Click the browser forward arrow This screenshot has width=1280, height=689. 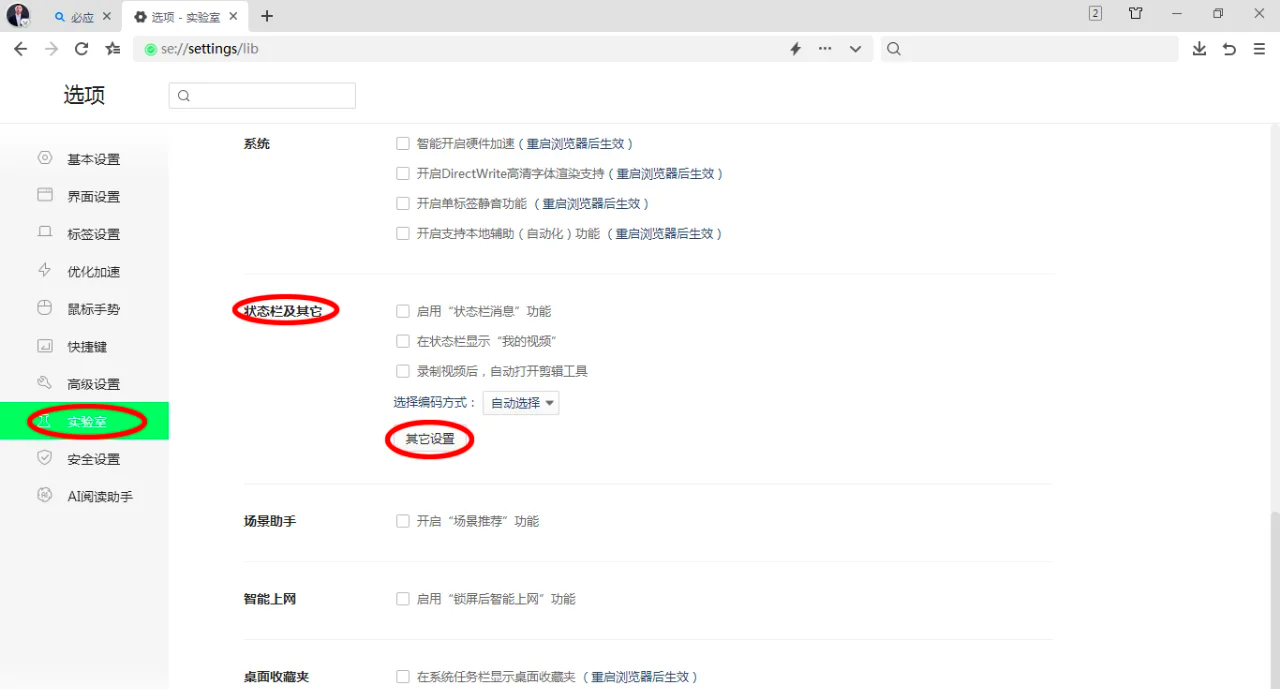[x=51, y=49]
